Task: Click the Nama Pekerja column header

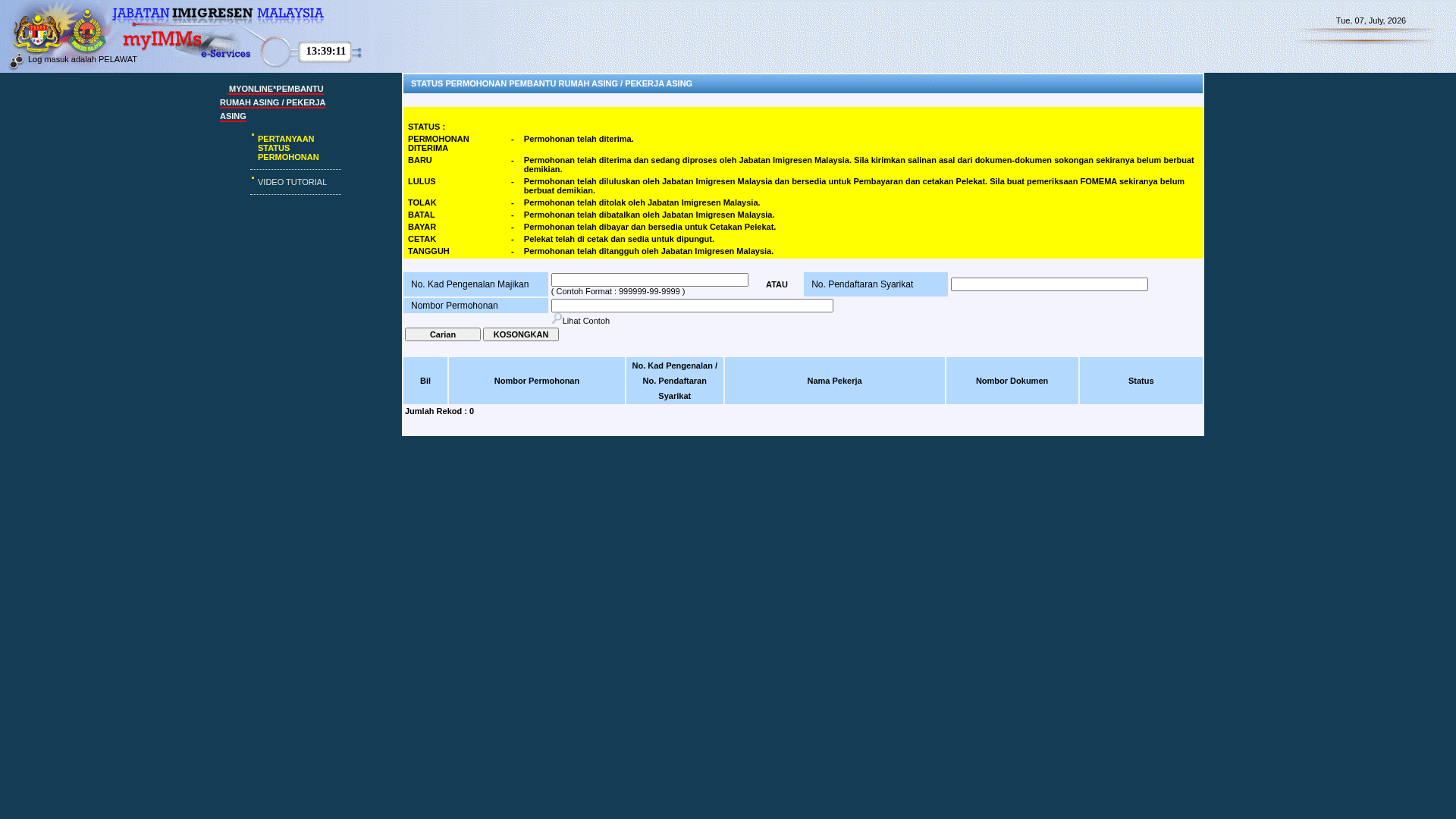Action: (x=834, y=381)
